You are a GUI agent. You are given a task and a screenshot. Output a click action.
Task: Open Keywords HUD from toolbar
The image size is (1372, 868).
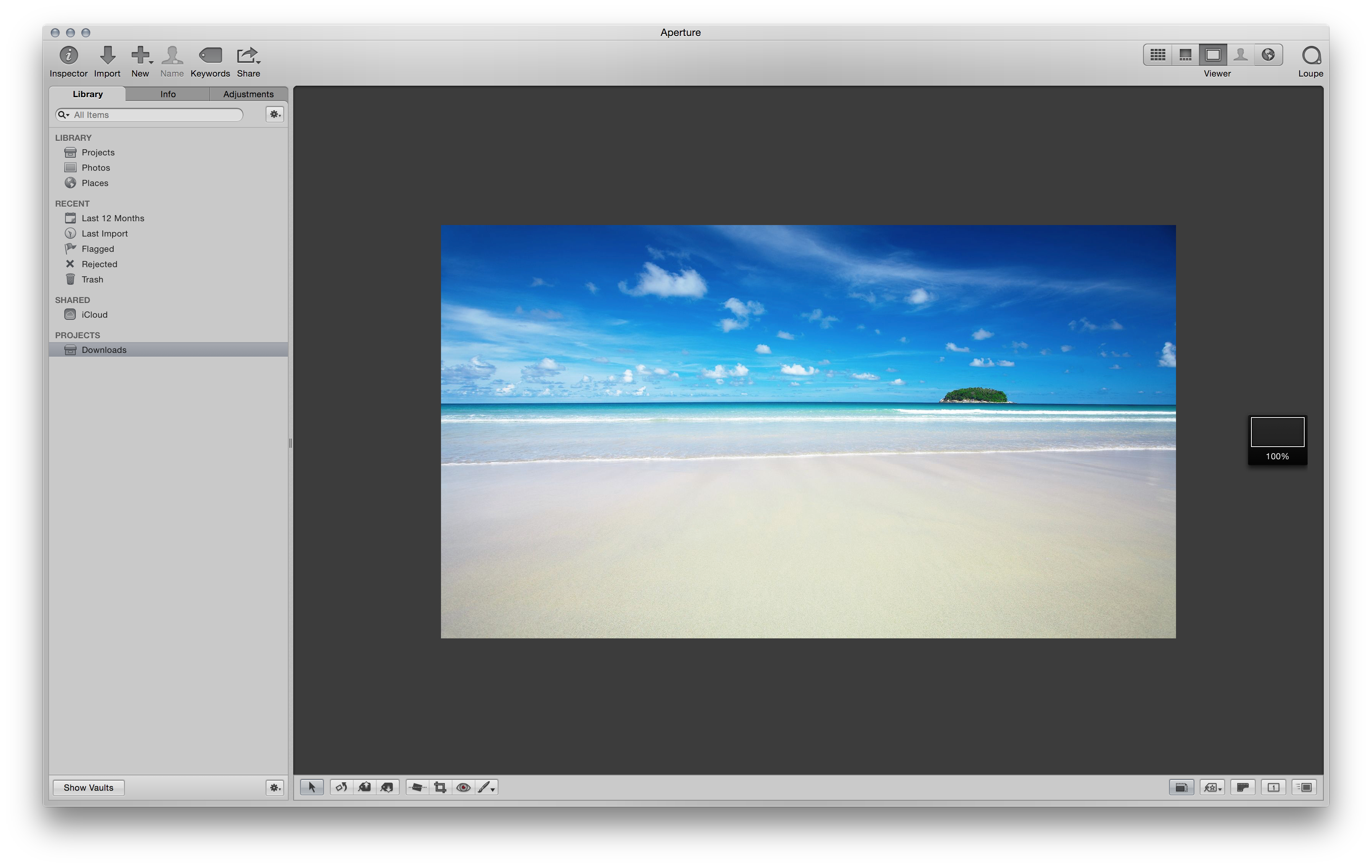pos(210,56)
